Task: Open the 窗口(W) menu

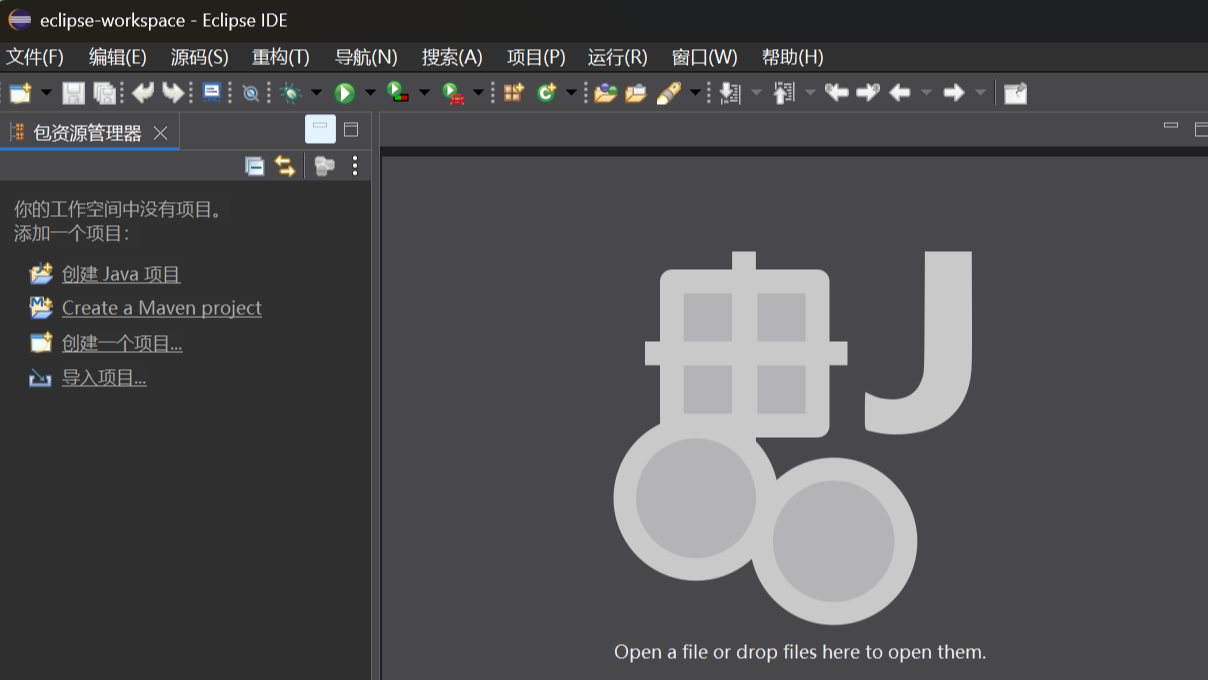Action: click(x=704, y=57)
